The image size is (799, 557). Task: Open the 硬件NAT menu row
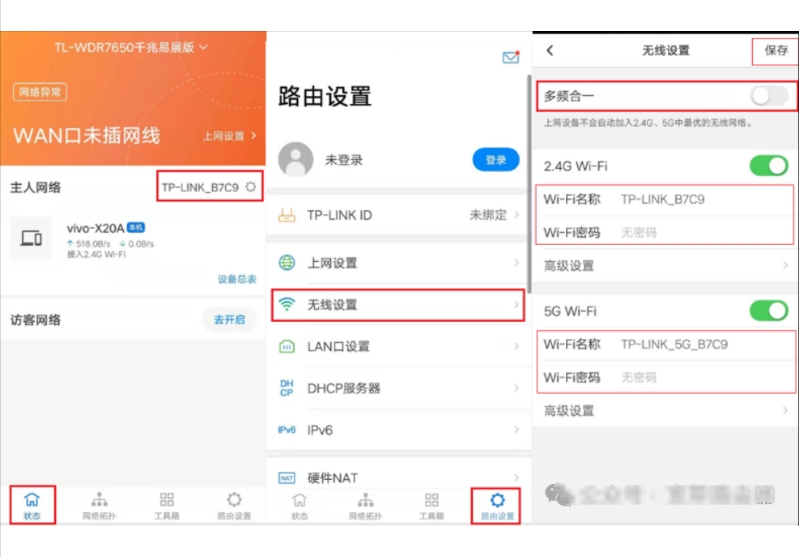398,478
